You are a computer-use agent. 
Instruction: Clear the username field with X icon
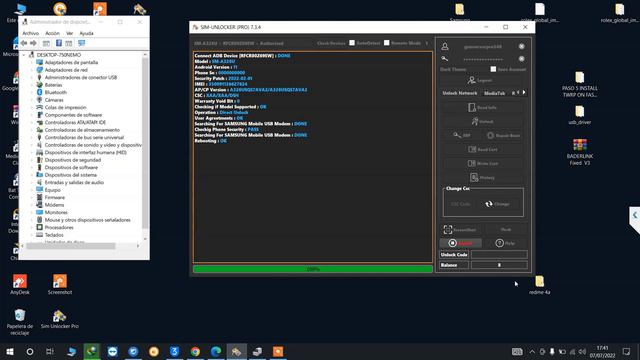pyautogui.click(x=522, y=46)
